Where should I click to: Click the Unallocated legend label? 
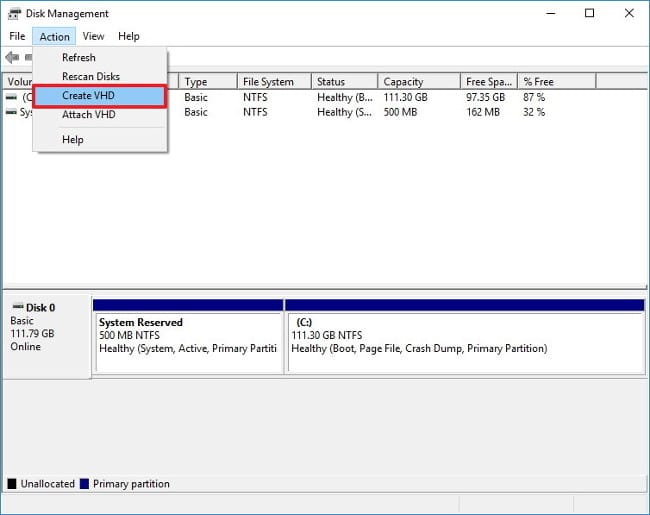pyautogui.click(x=48, y=484)
